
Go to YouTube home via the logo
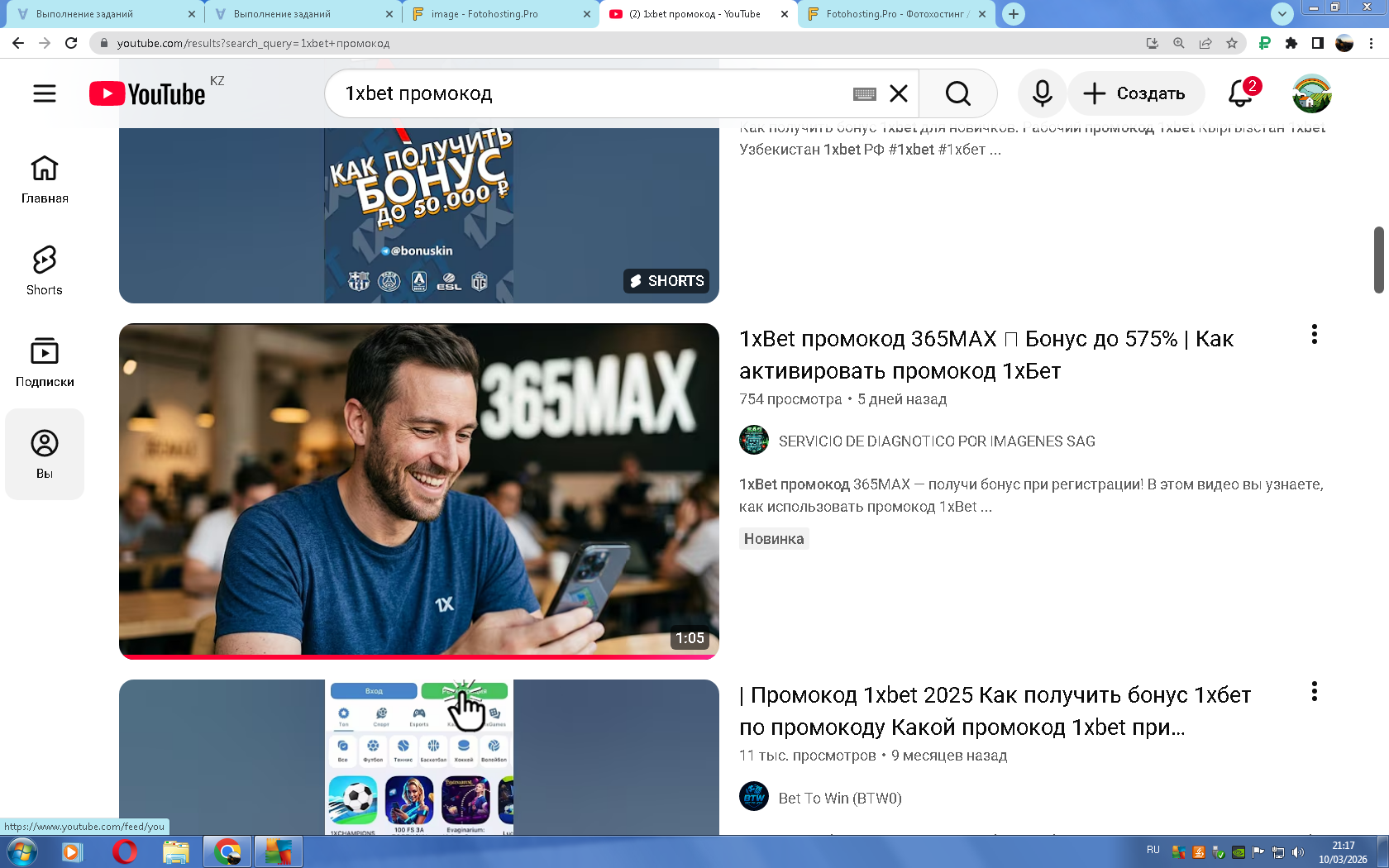tap(147, 94)
